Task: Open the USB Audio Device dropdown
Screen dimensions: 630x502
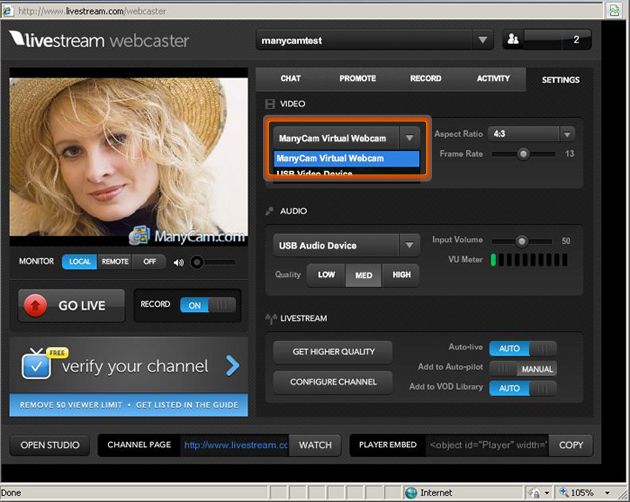Action: (409, 245)
